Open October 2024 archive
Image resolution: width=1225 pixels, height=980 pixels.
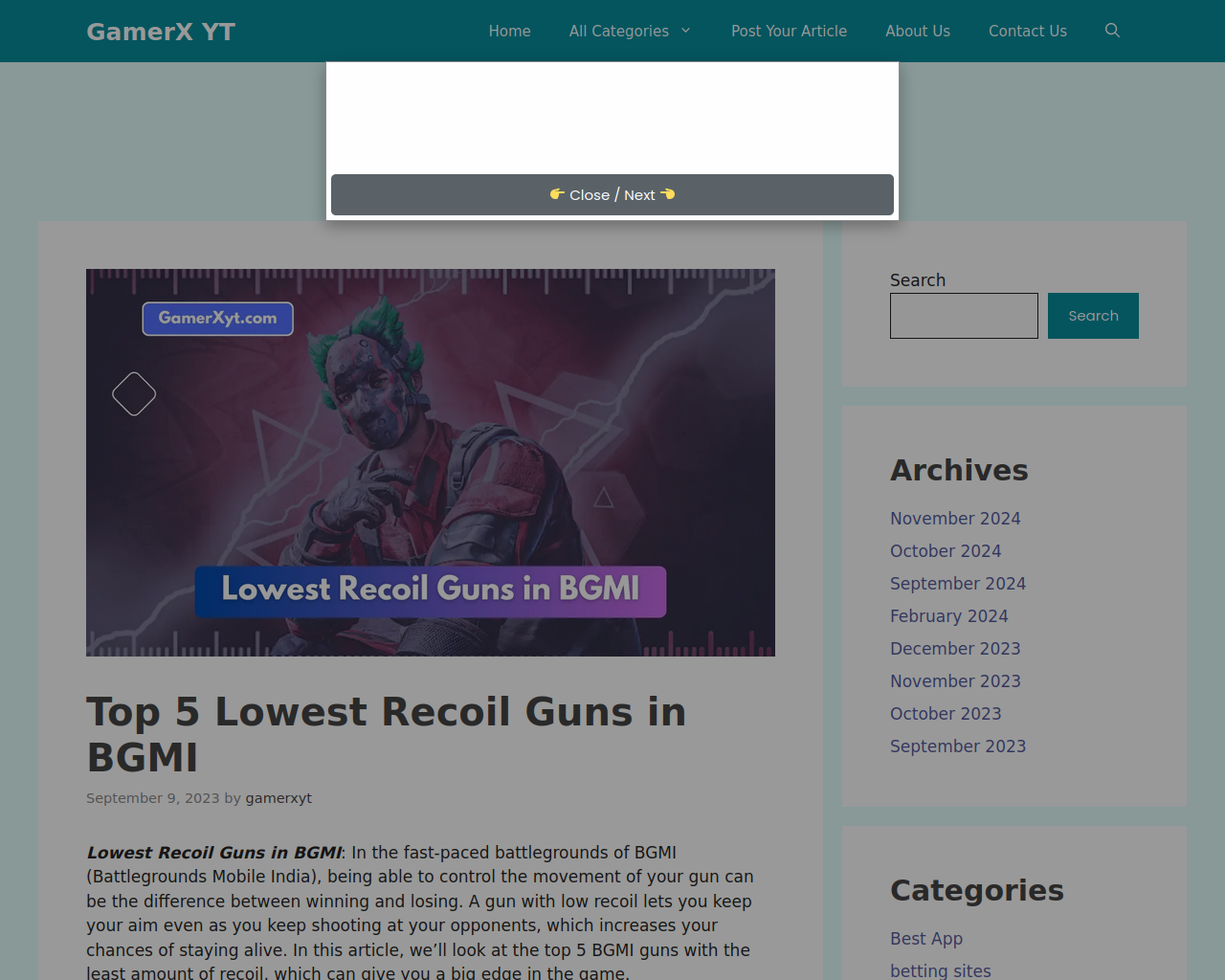pyautogui.click(x=946, y=551)
